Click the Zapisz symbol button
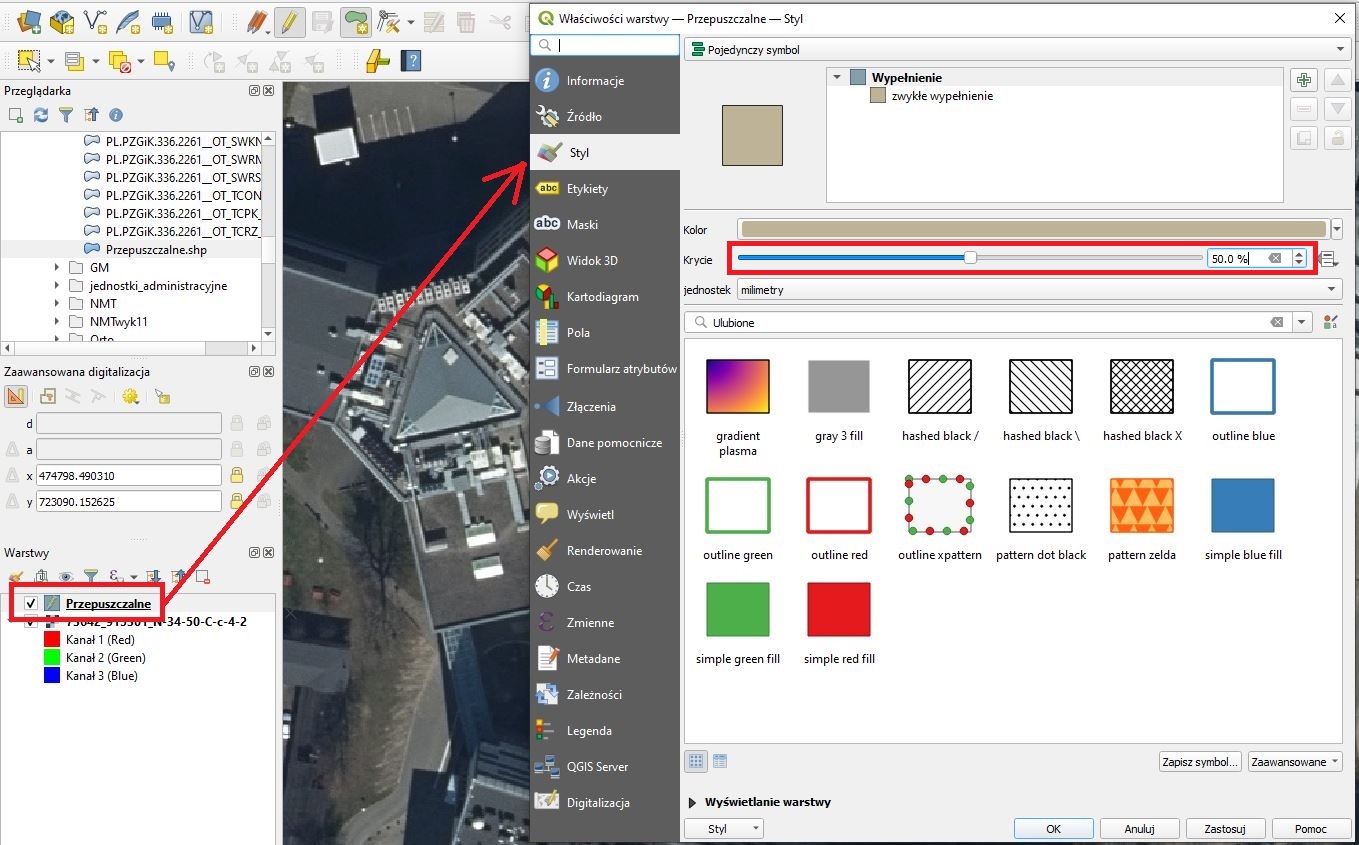Image resolution: width=1359 pixels, height=845 pixels. 1200,762
